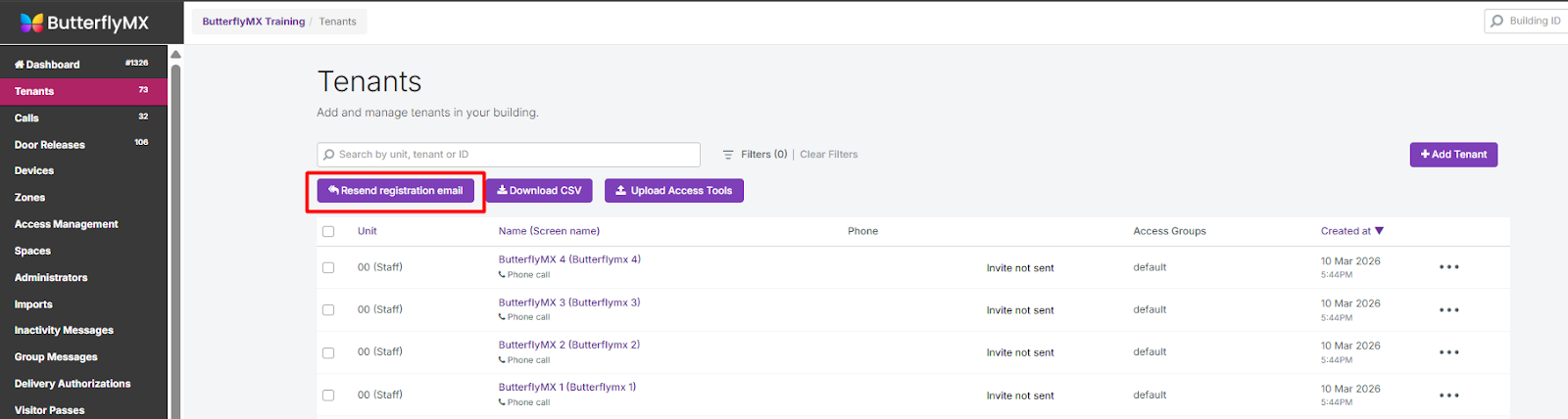Sort by Created at column arrow
Viewport: 1568px width, 419px height.
click(x=1379, y=231)
